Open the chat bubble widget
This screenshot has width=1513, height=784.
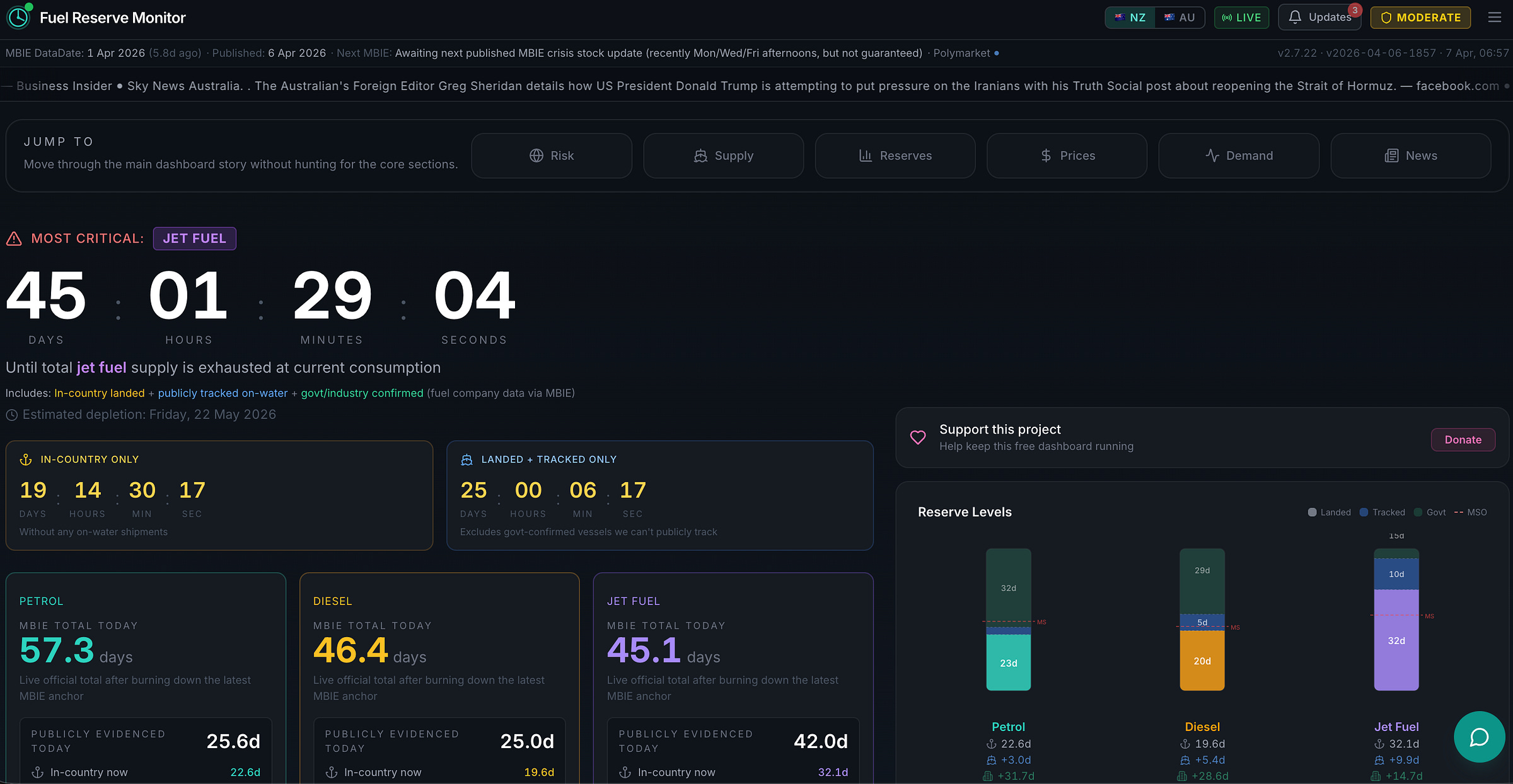coord(1479,737)
